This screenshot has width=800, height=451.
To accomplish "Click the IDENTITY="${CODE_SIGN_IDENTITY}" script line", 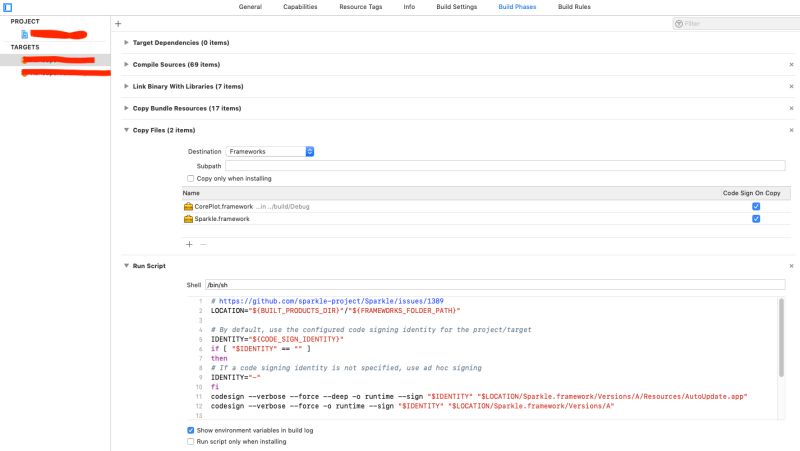I will [277, 339].
